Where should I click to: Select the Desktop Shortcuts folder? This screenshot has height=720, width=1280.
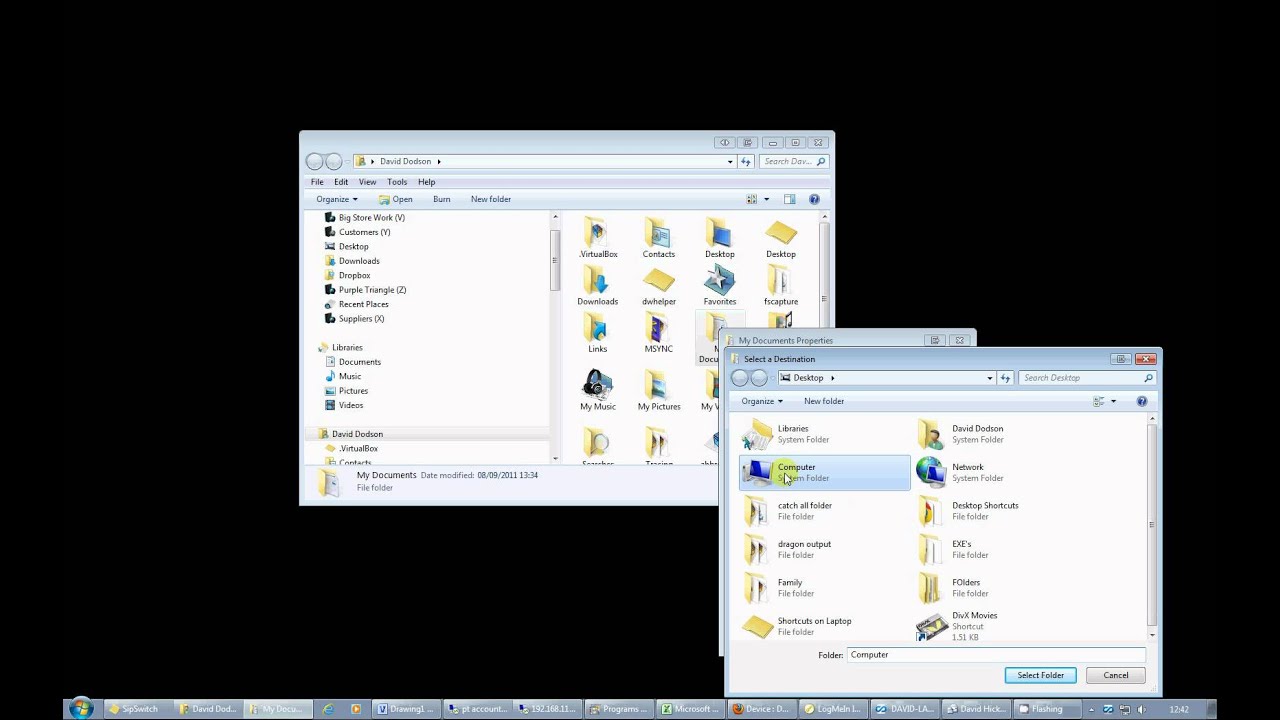[1000, 511]
